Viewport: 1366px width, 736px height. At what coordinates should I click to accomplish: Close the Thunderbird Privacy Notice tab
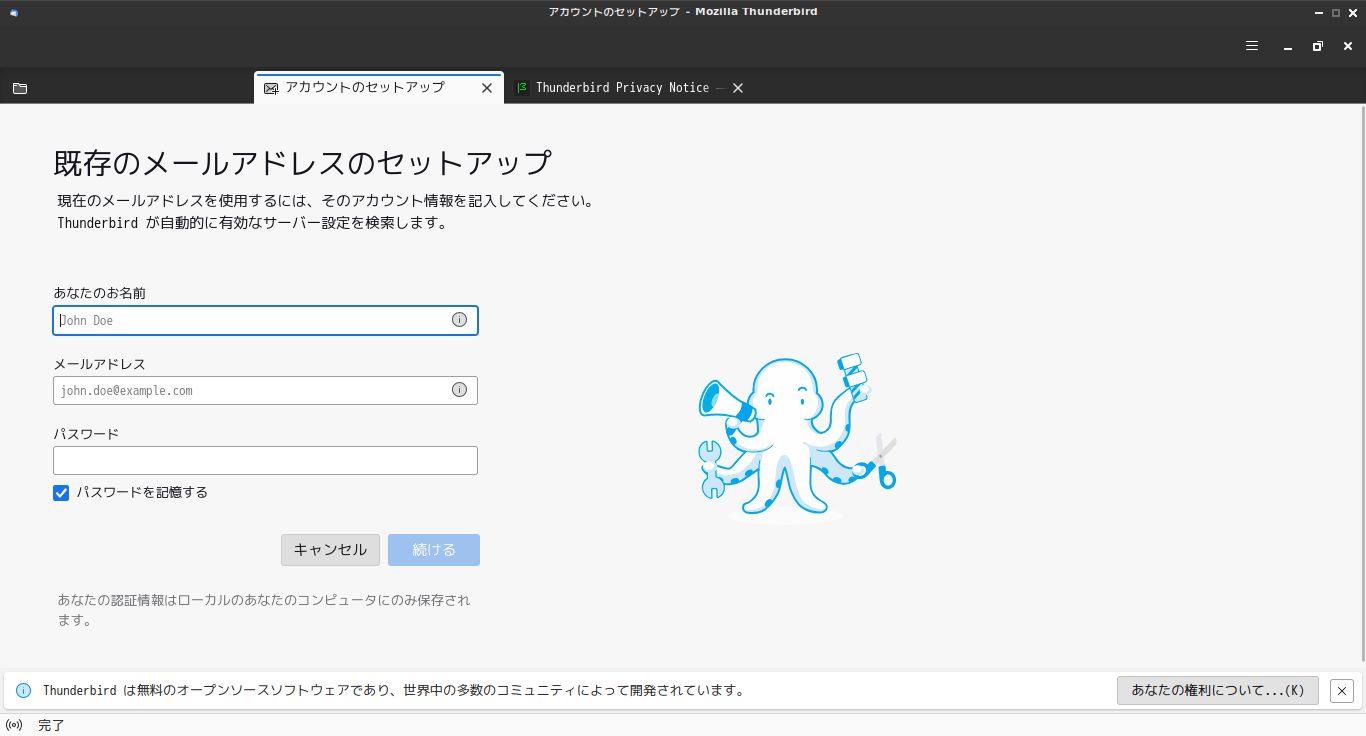[x=738, y=88]
